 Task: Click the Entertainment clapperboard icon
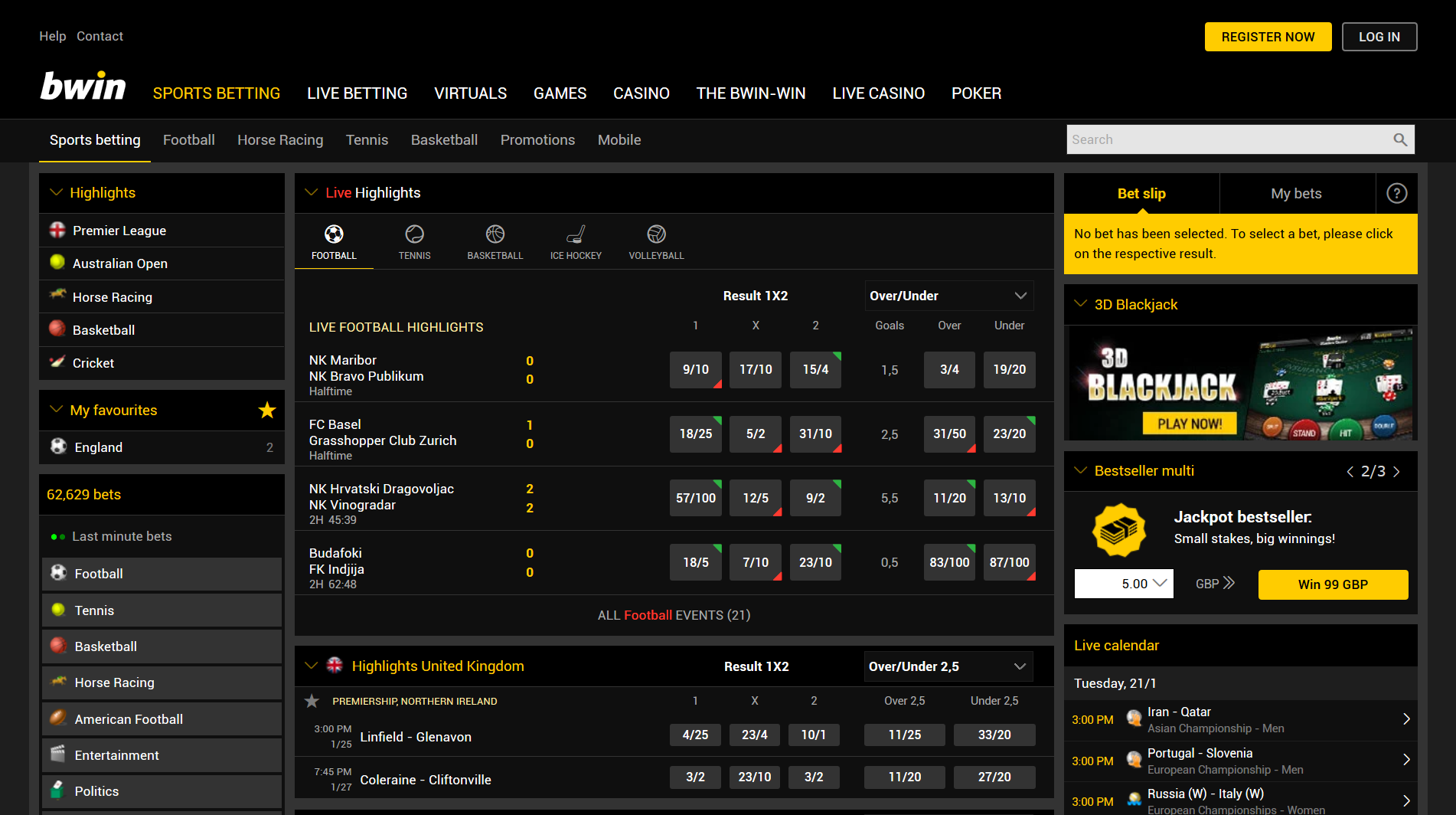pyautogui.click(x=58, y=754)
